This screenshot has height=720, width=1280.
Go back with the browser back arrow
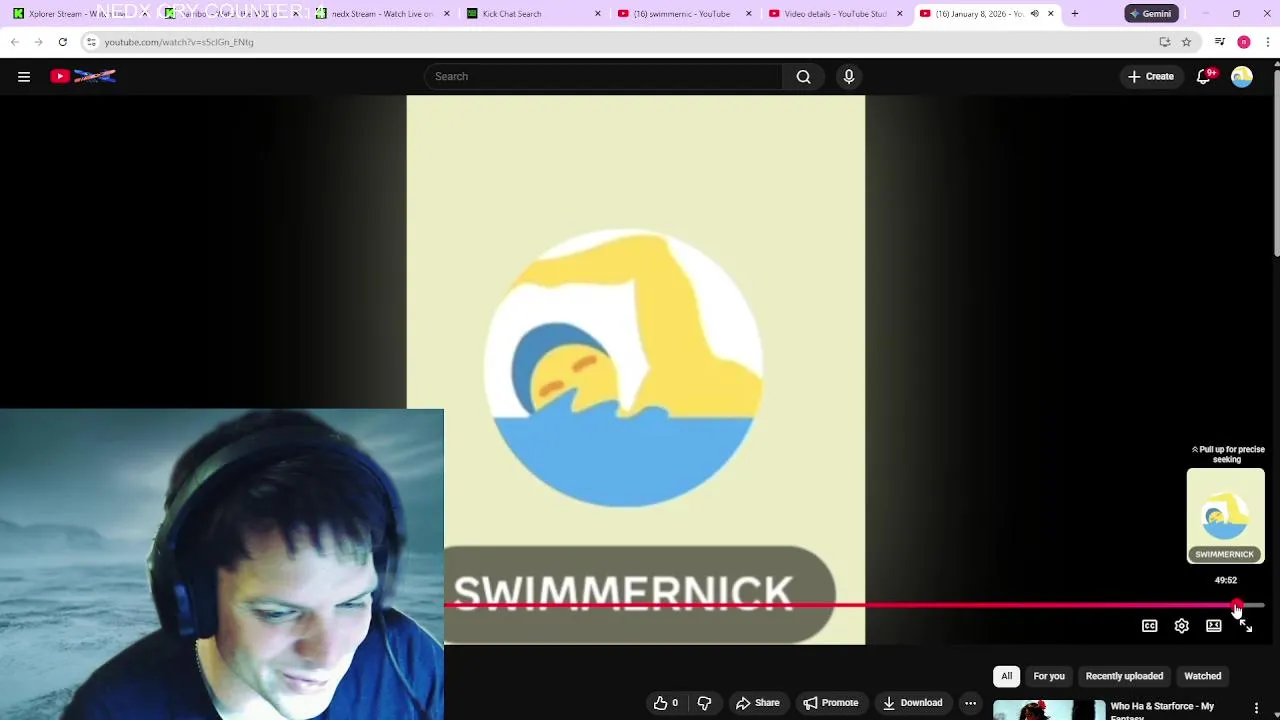(14, 42)
